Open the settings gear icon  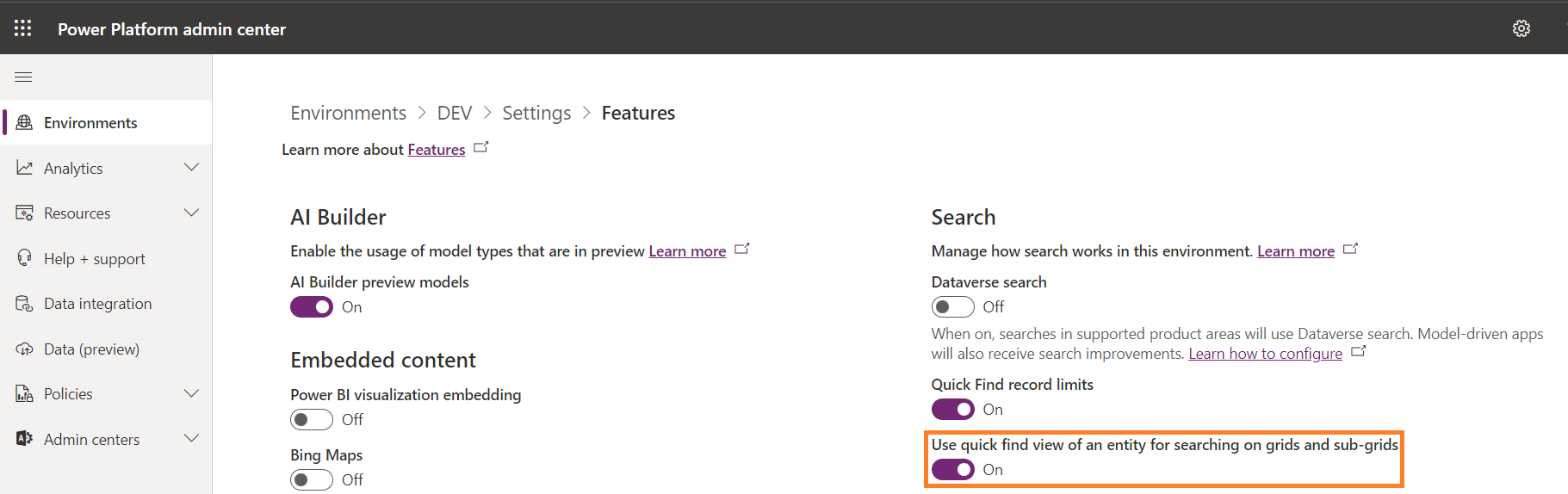tap(1521, 28)
